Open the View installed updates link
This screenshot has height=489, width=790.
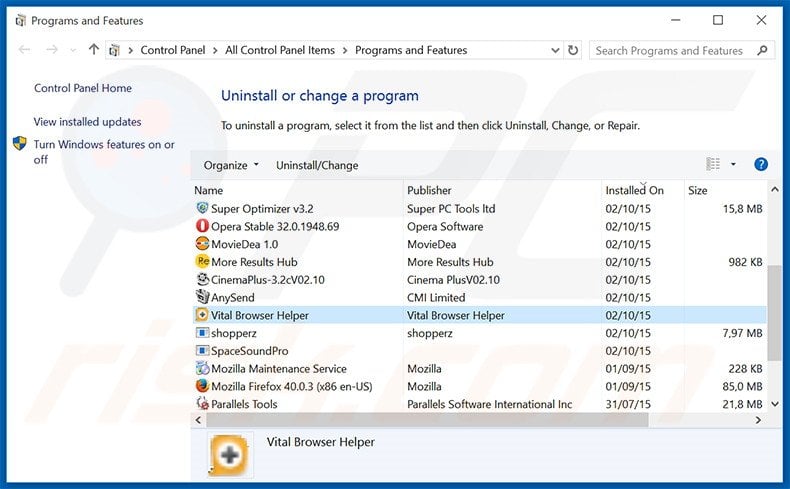point(87,122)
